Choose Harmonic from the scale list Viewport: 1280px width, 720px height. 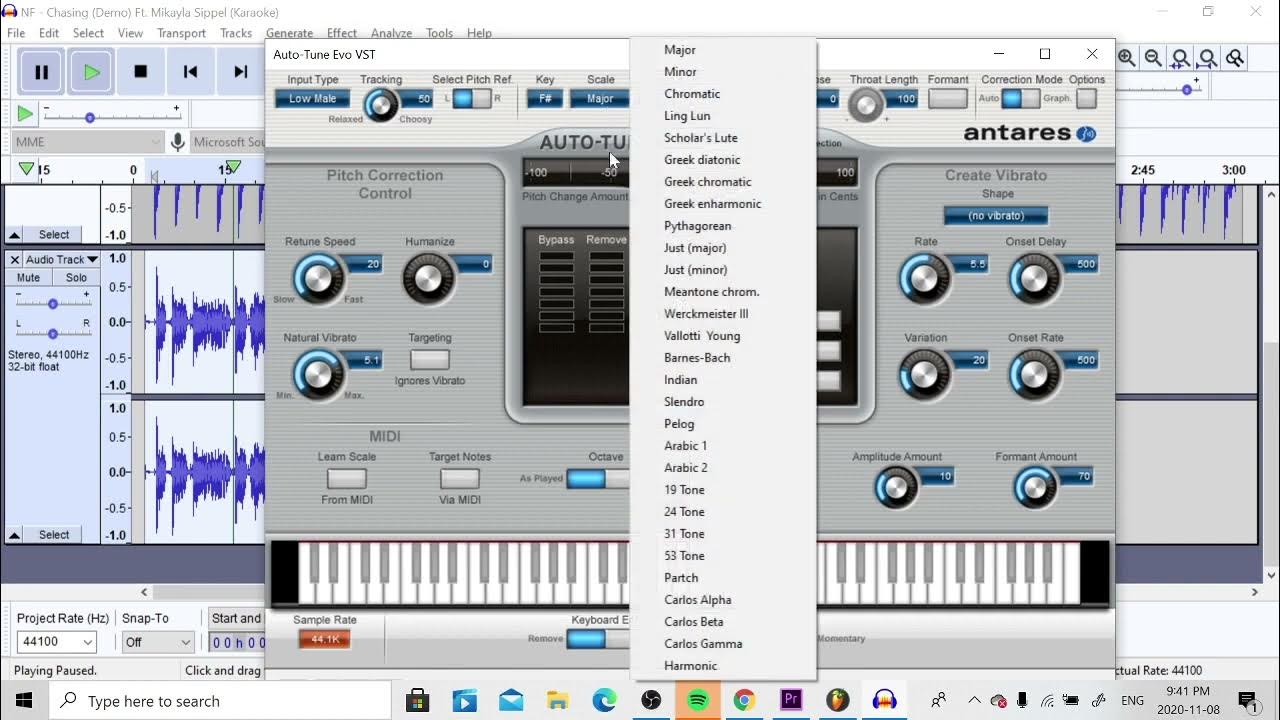[x=691, y=666]
